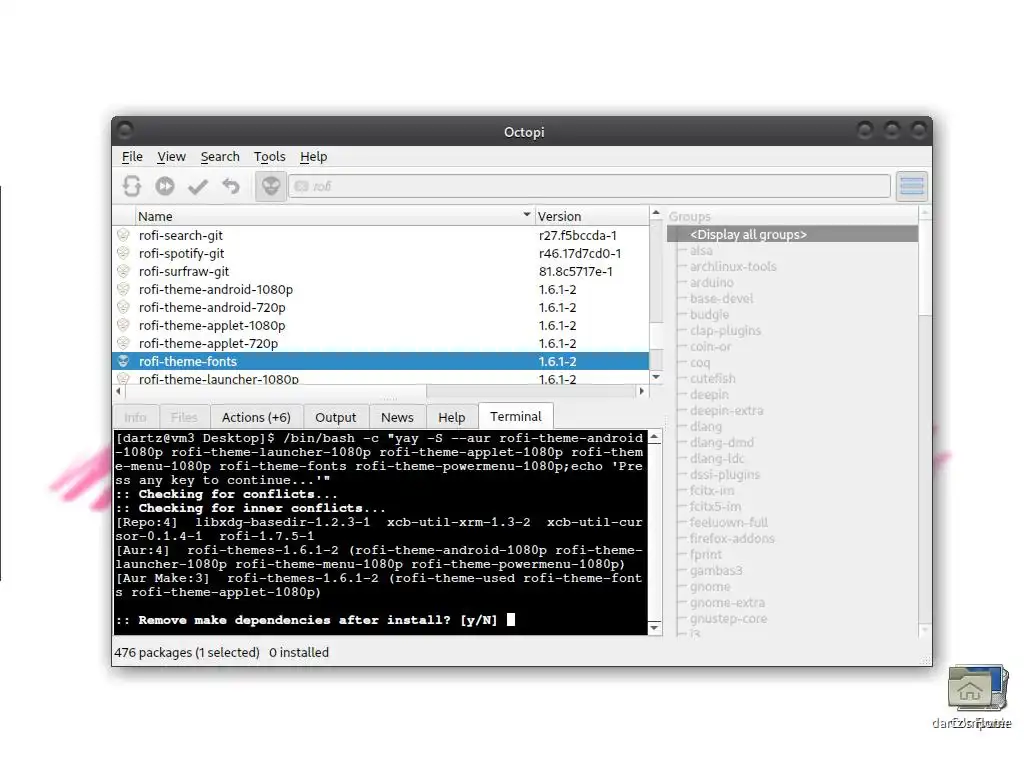Click version r46.17d7cd0-1 cell
This screenshot has width=1024, height=768.
click(x=580, y=253)
